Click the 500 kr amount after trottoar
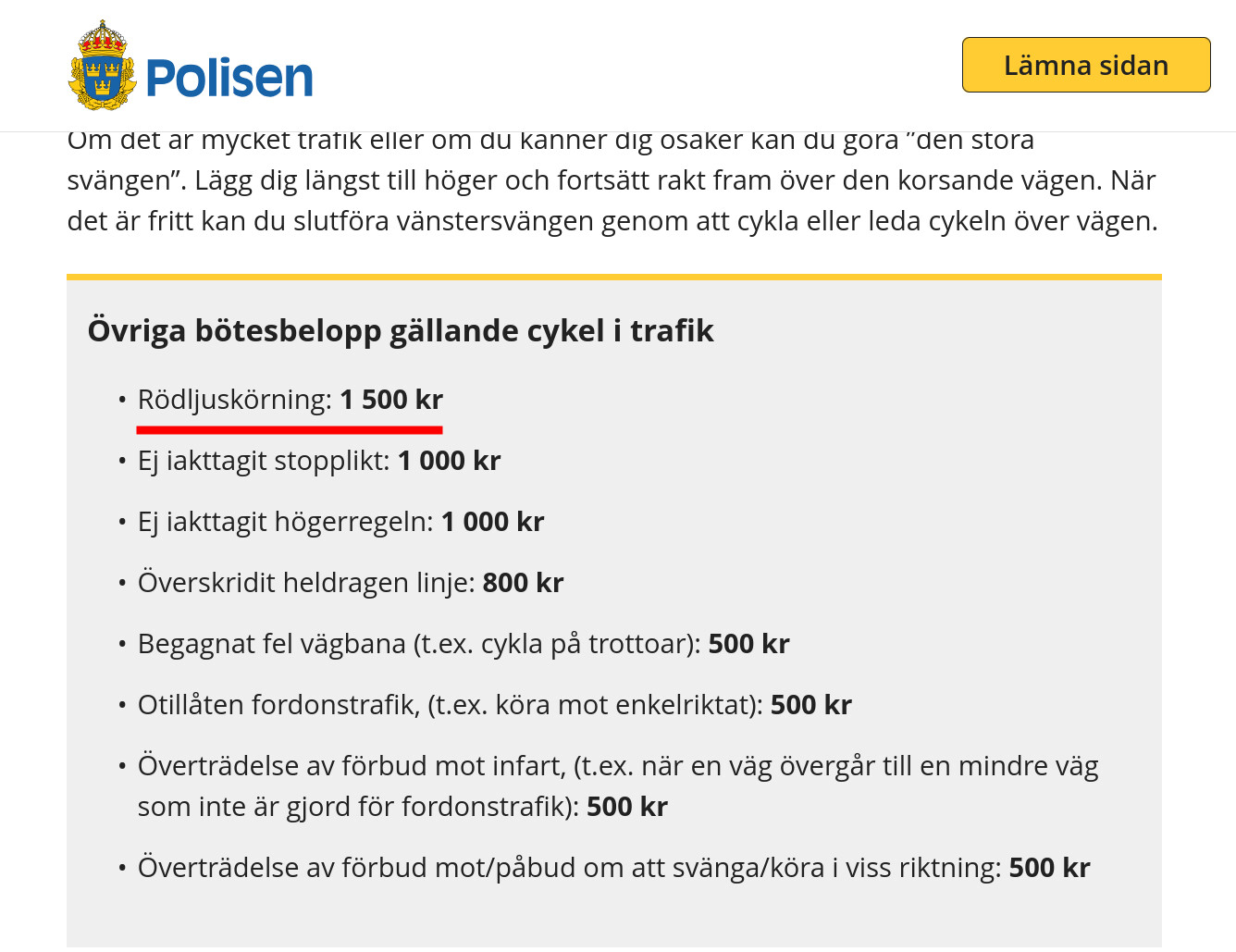1236x952 pixels. pyautogui.click(x=748, y=644)
